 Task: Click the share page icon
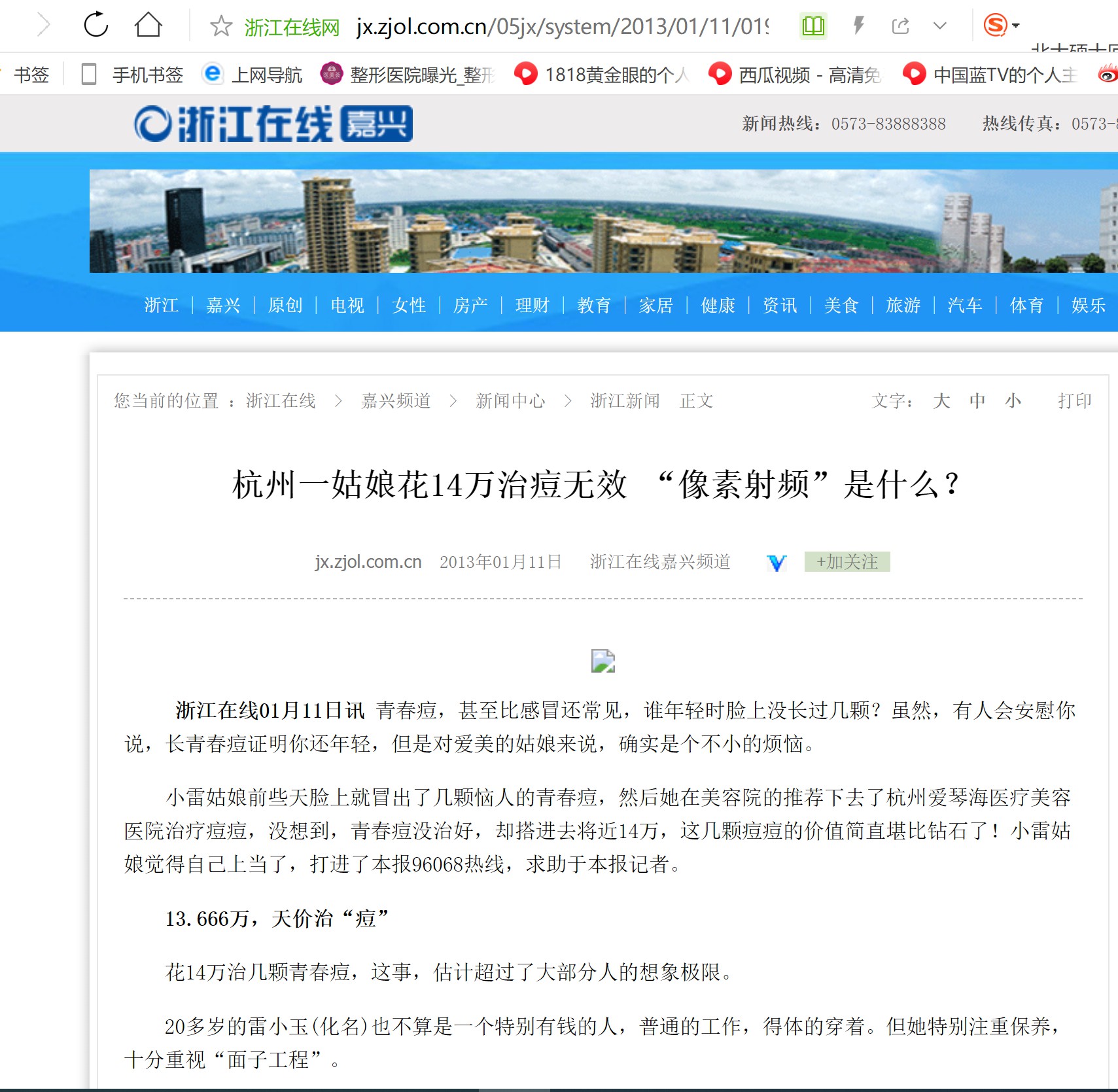tap(901, 26)
